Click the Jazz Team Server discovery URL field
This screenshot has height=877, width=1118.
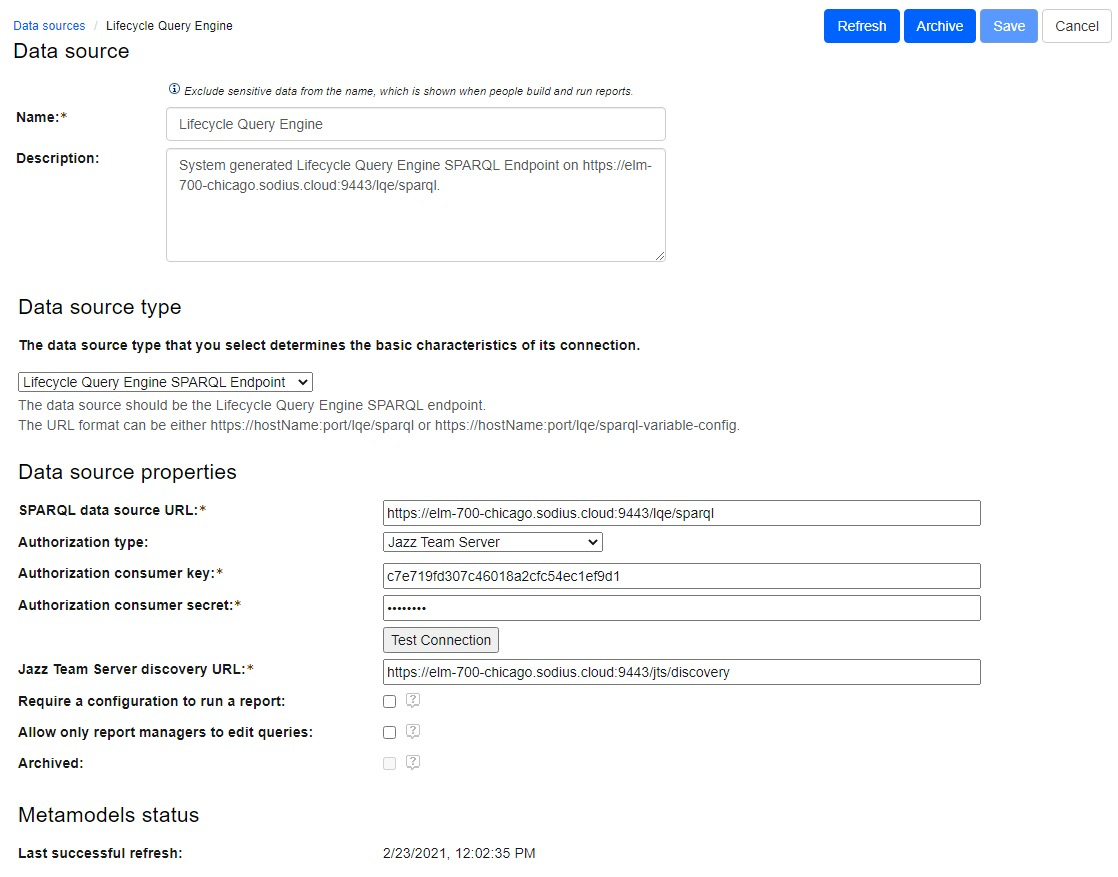tap(681, 672)
